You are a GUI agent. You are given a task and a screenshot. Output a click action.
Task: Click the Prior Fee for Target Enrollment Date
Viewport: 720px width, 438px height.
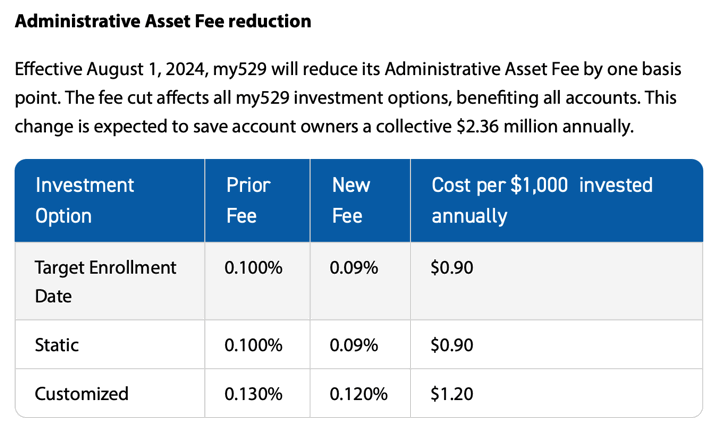[x=254, y=268]
